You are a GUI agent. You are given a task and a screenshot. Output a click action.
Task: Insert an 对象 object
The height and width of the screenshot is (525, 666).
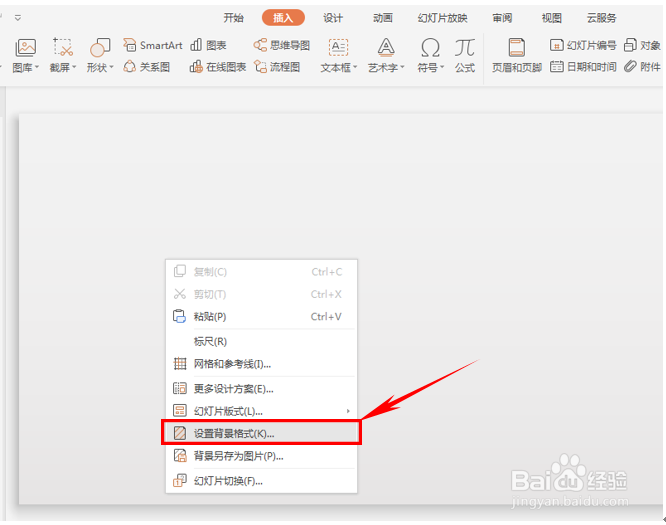point(642,45)
